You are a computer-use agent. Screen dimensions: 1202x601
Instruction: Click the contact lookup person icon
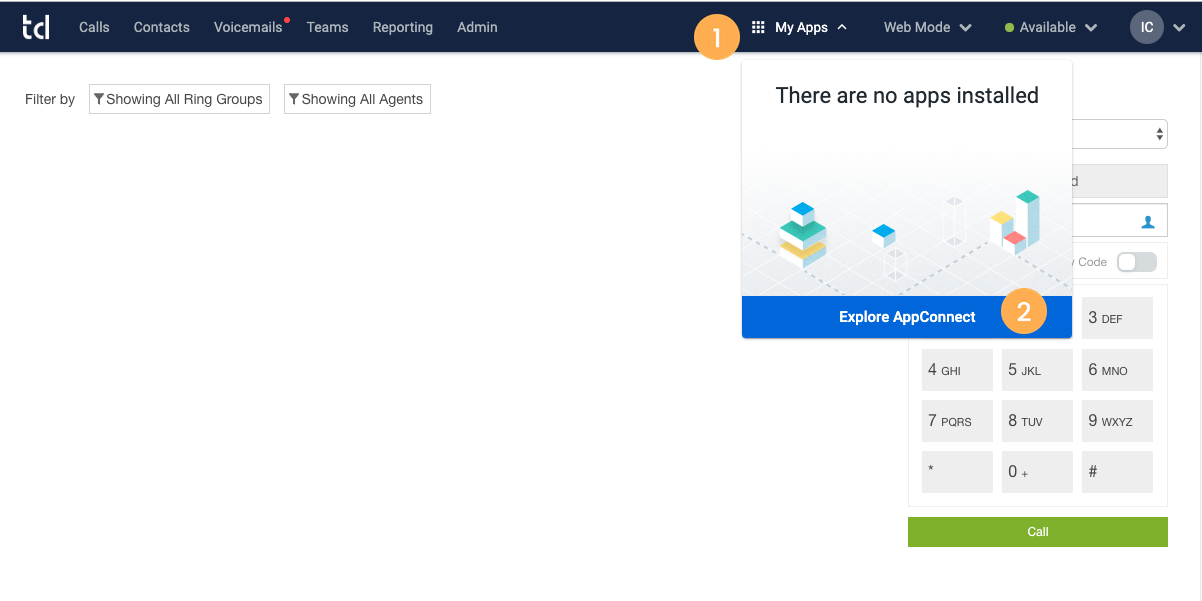pyautogui.click(x=1146, y=219)
